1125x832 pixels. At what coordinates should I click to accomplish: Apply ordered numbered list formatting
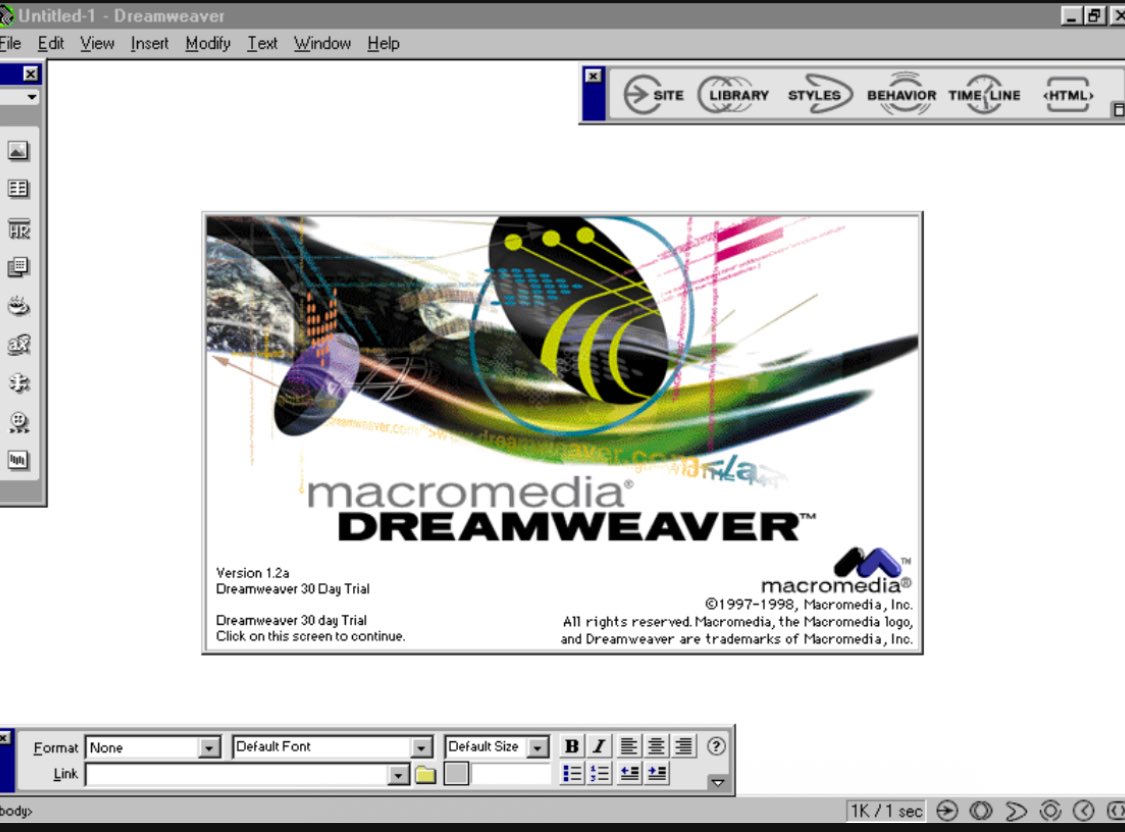(x=599, y=773)
